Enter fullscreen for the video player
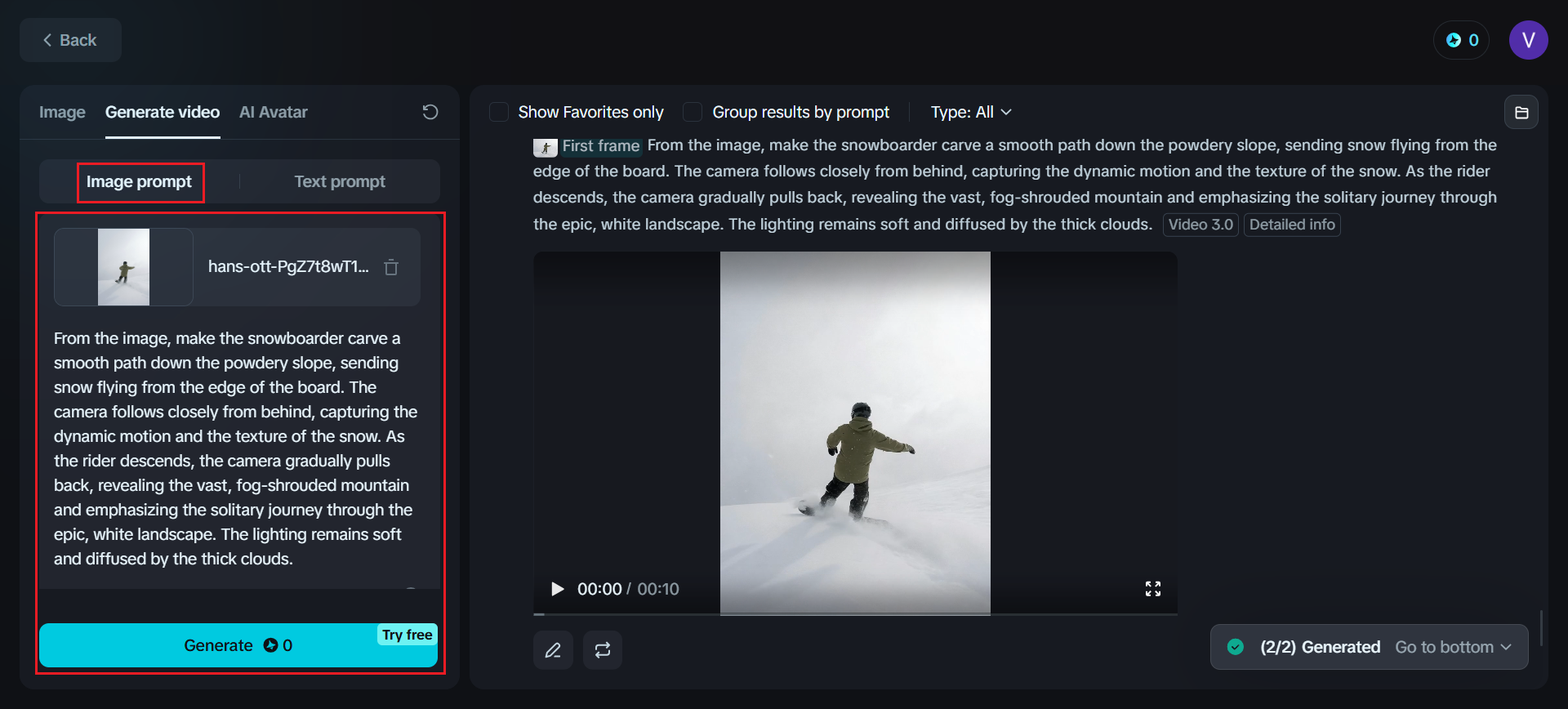 1153,589
